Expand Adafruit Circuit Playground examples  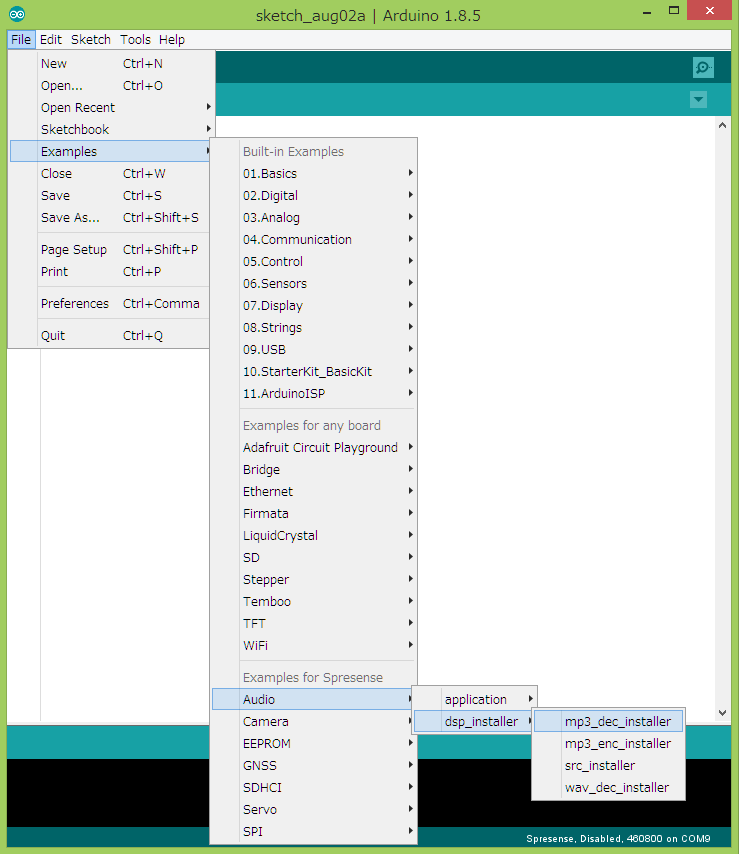tap(320, 447)
